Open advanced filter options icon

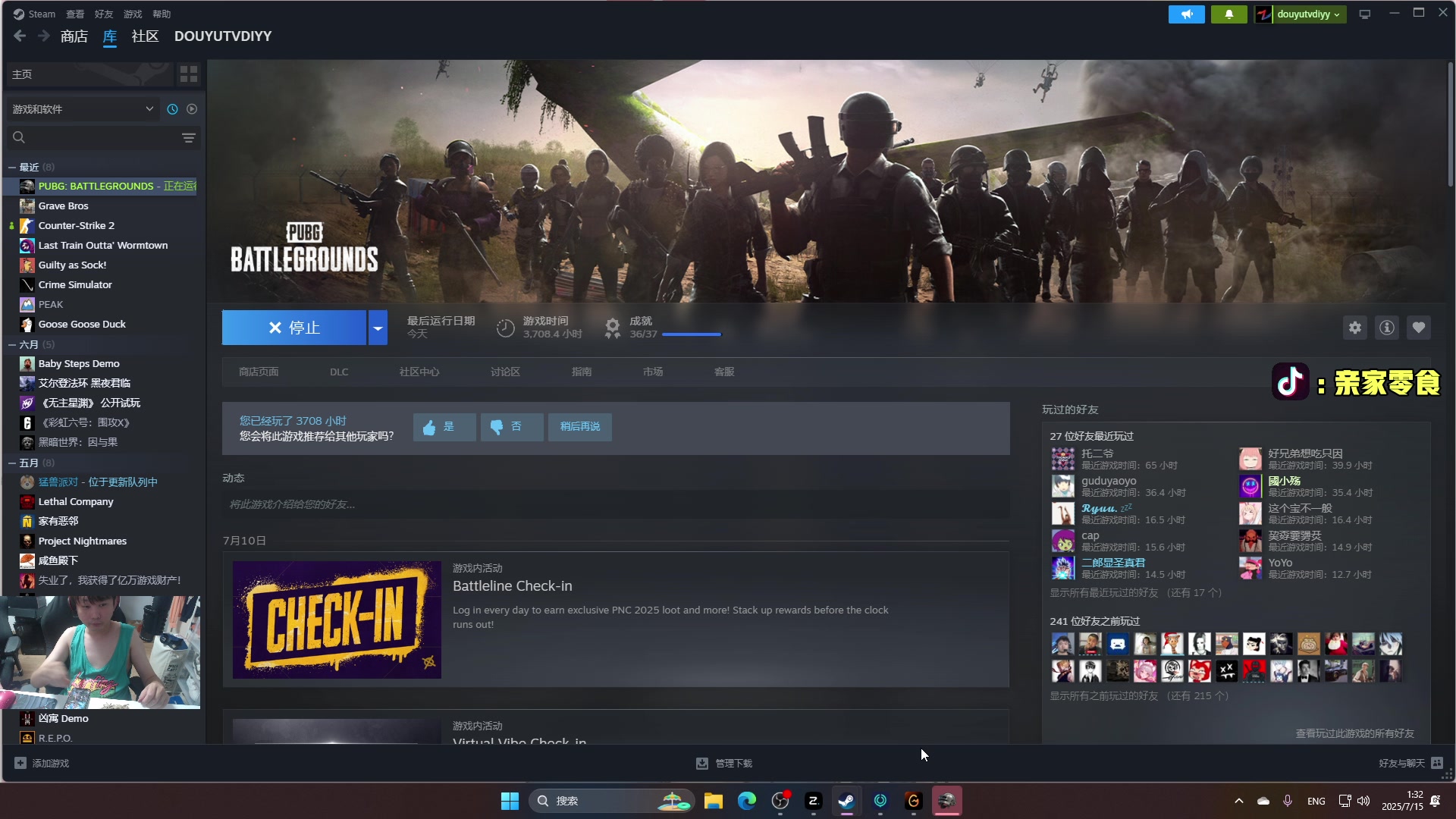point(189,137)
